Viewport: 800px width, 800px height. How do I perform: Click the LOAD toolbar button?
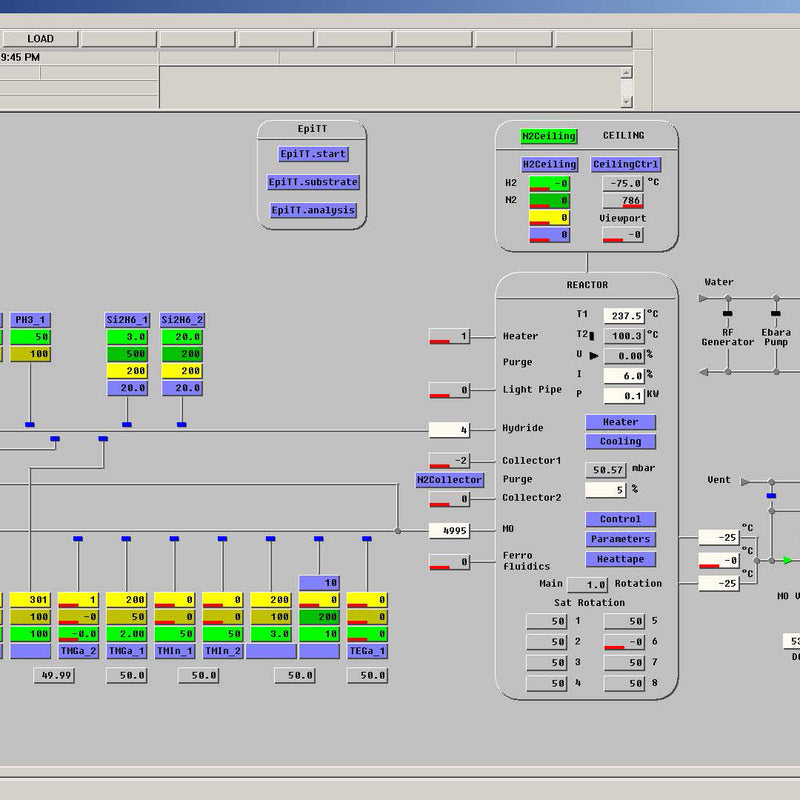click(x=40, y=39)
